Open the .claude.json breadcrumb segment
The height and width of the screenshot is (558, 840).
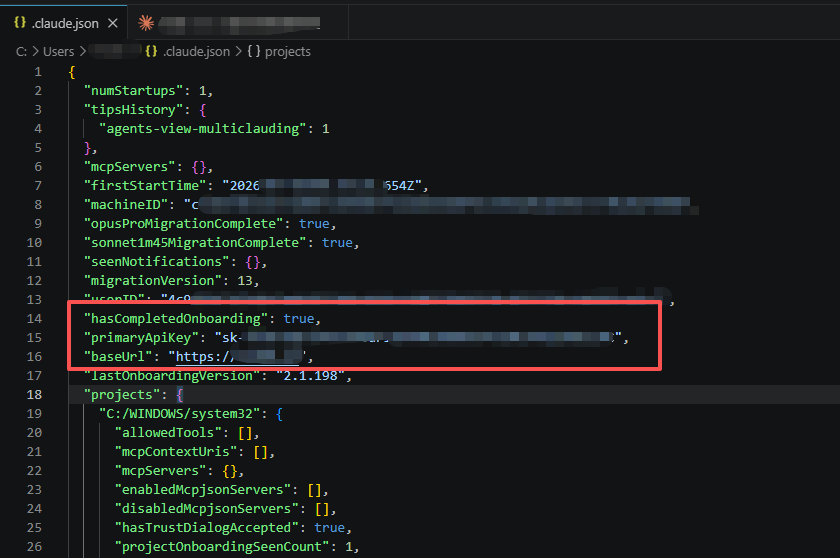pyautogui.click(x=197, y=51)
